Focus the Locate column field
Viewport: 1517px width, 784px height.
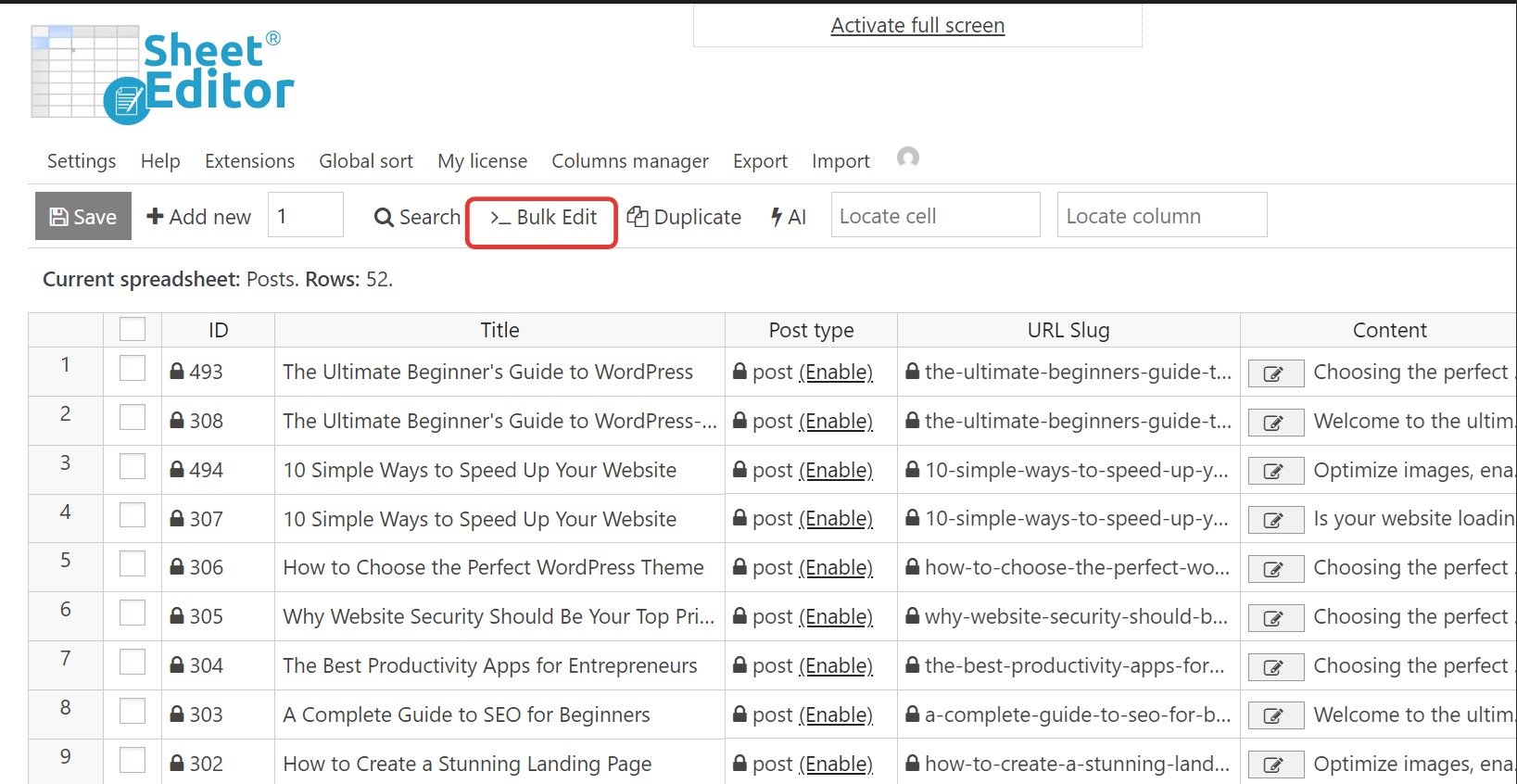point(1162,215)
